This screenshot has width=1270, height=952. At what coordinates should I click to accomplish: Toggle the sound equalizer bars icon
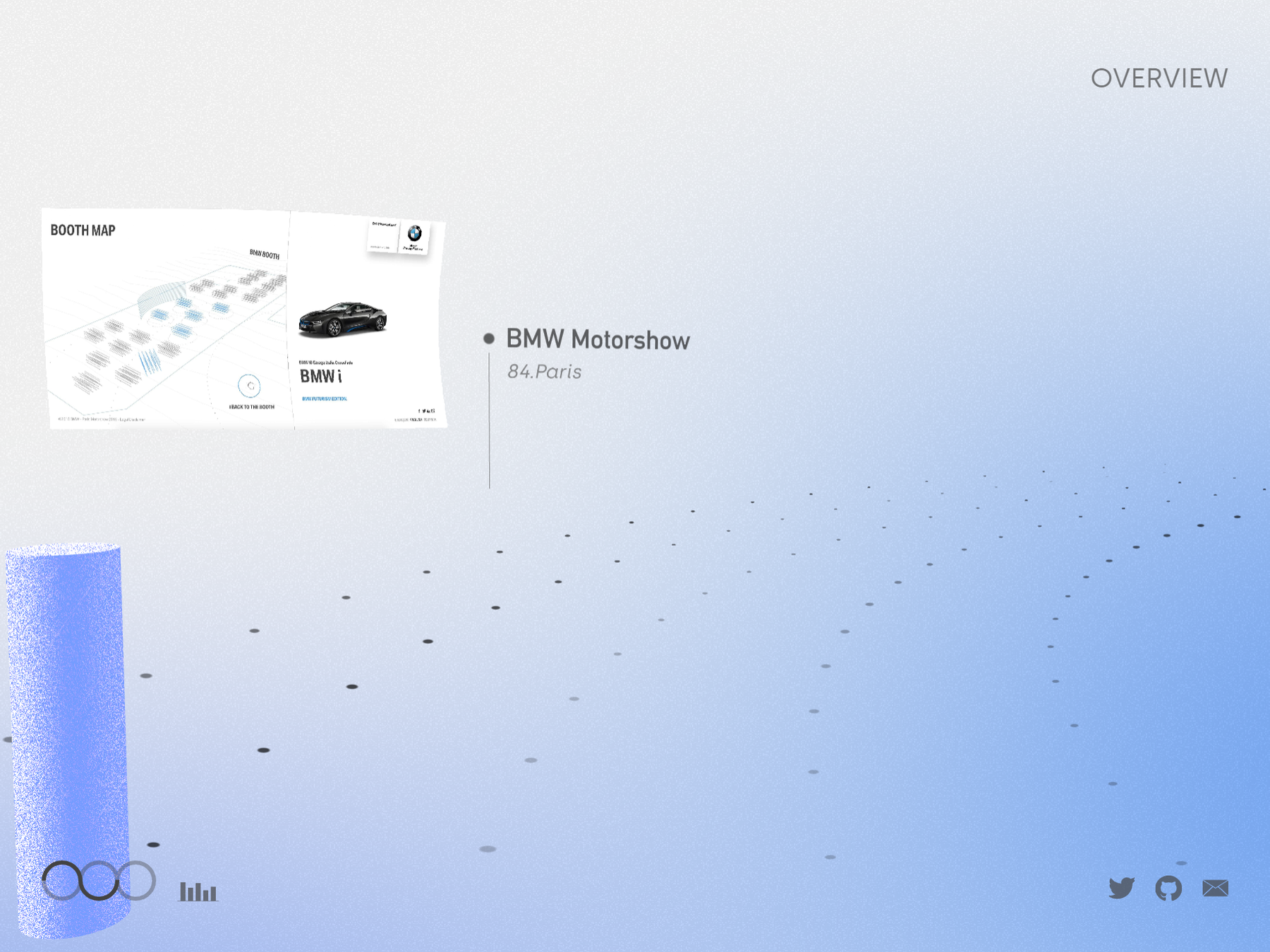point(198,891)
